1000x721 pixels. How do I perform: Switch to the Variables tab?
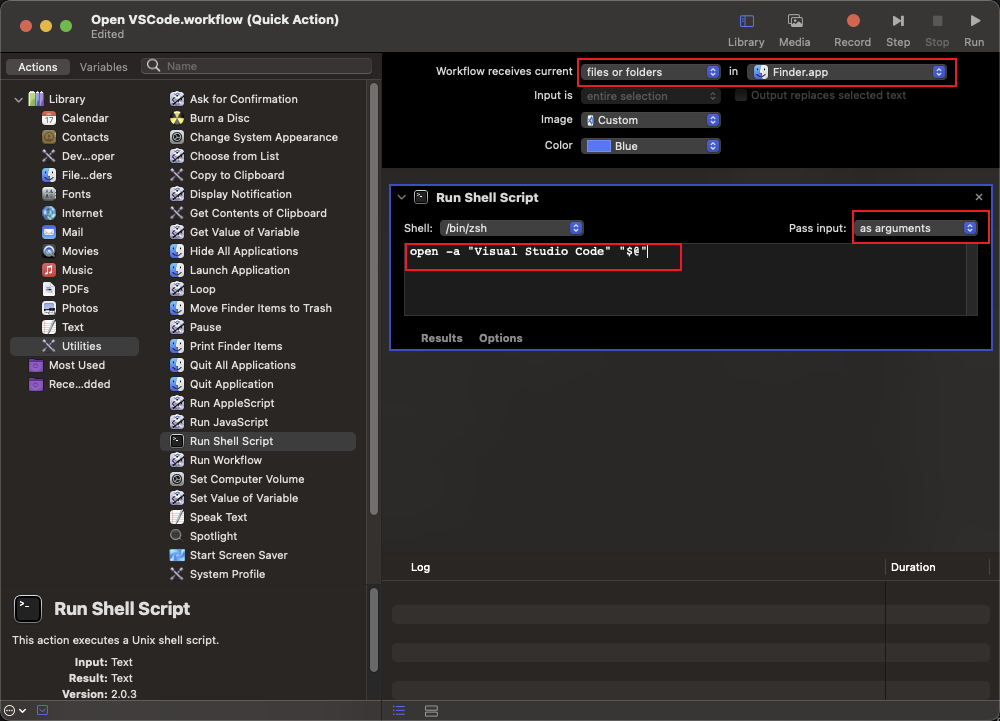104,67
